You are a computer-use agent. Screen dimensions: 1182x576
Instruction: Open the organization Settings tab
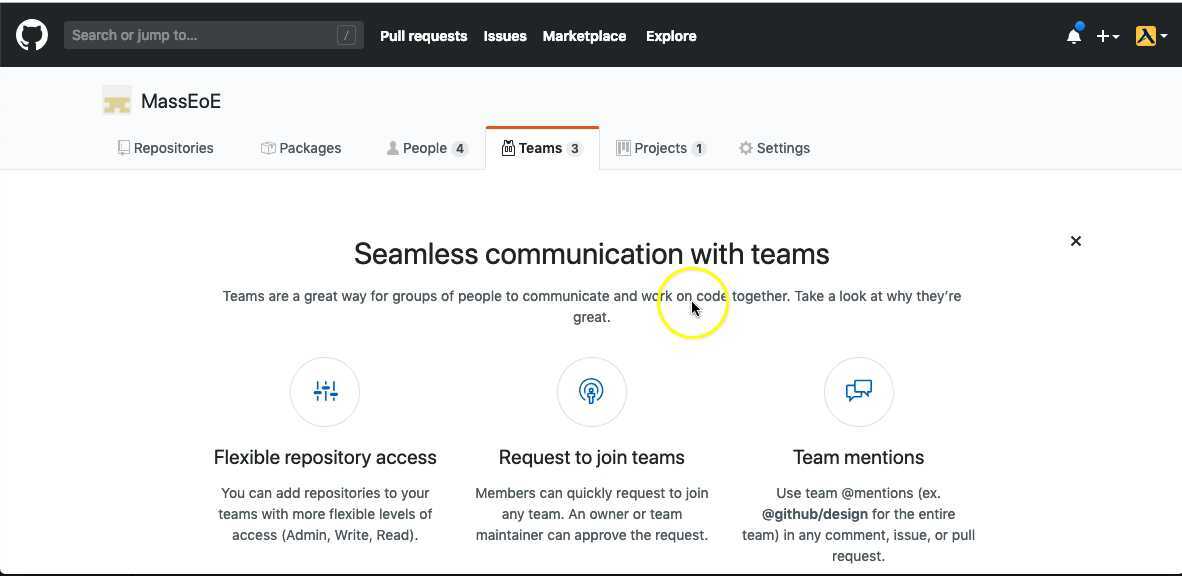point(774,149)
